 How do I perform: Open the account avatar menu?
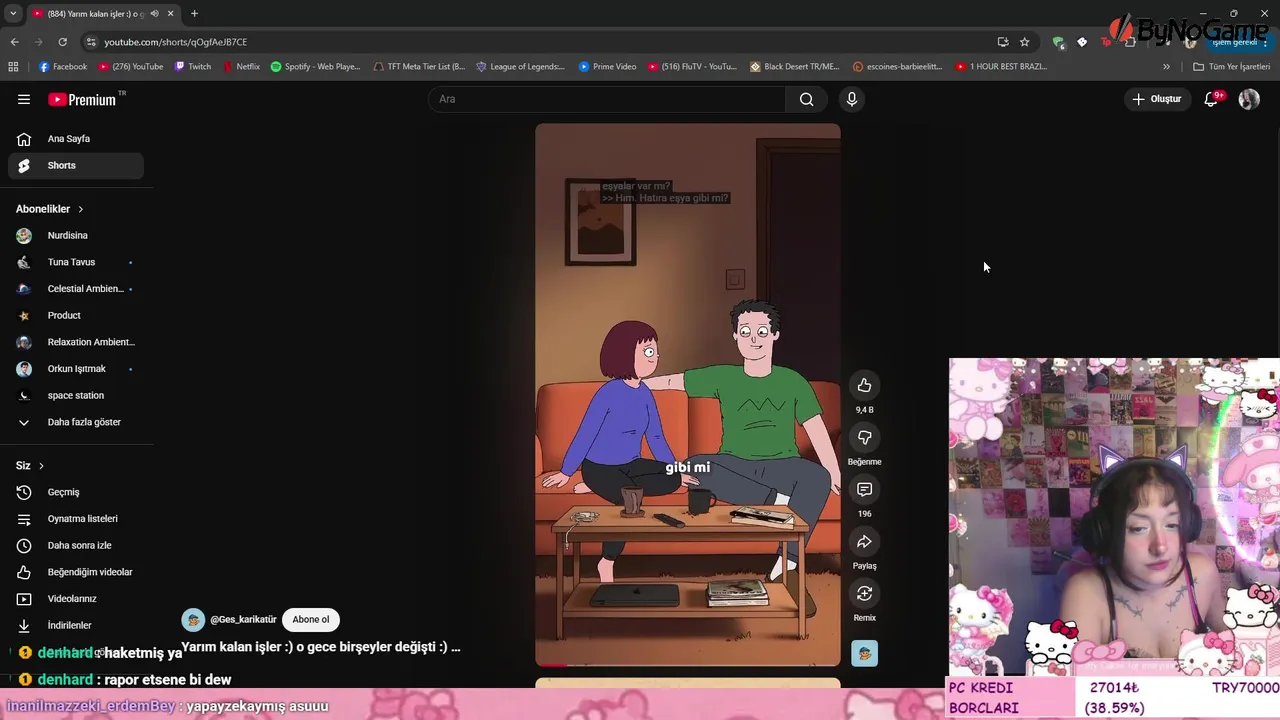point(1249,99)
